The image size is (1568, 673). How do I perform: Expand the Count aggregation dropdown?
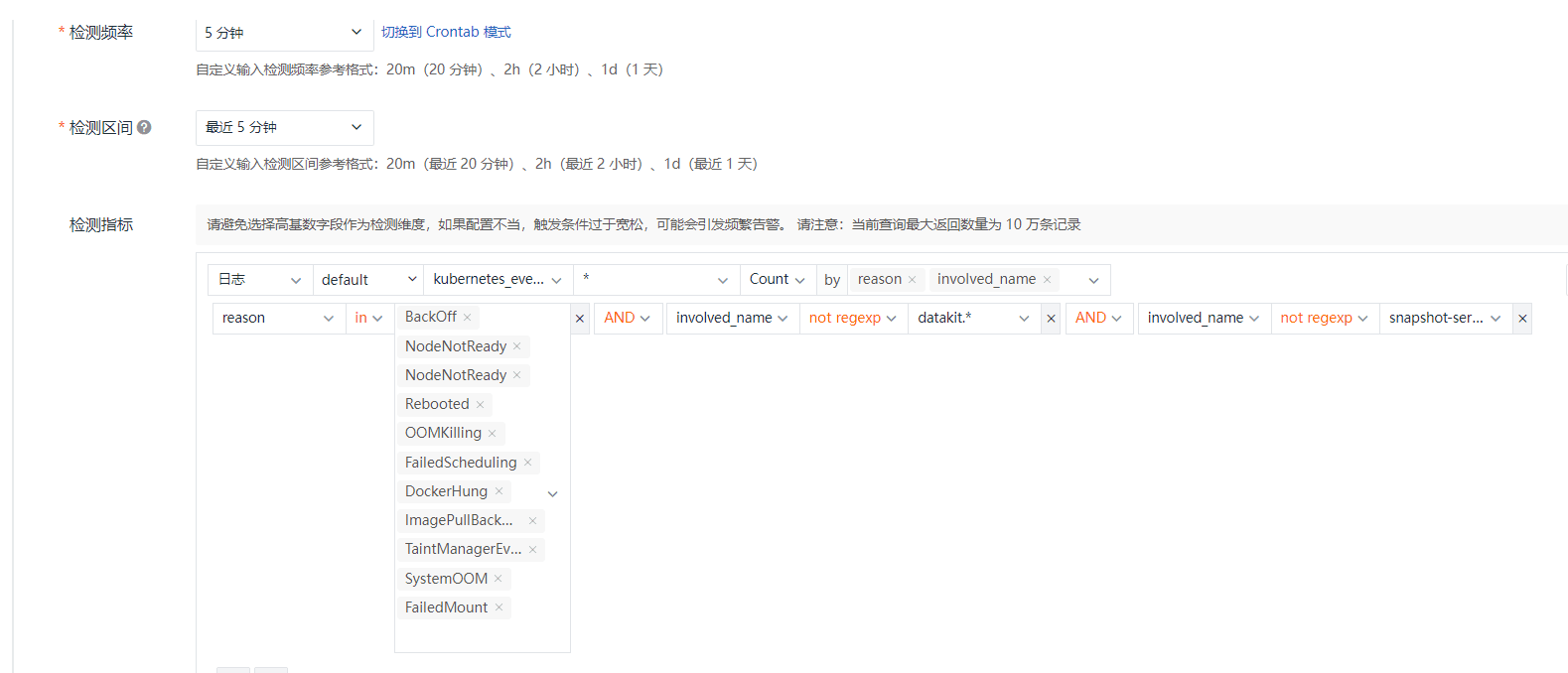[x=777, y=280]
